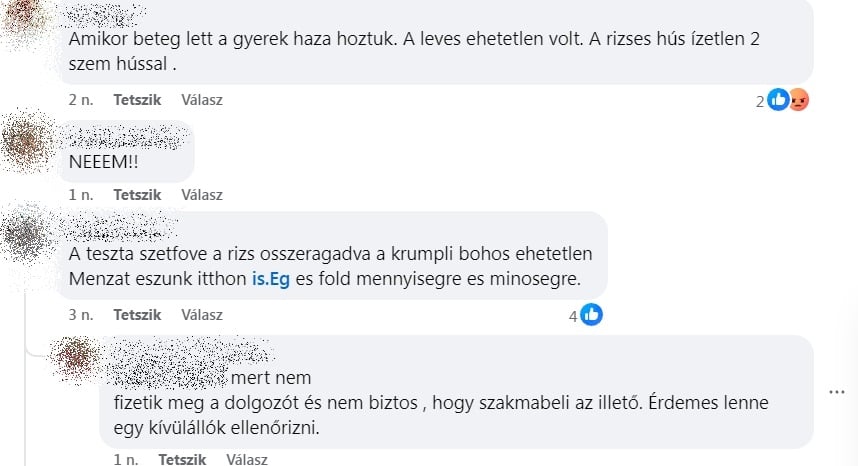
Task: Click the '2 n.' timestamp on the first comment
Action: [x=80, y=100]
